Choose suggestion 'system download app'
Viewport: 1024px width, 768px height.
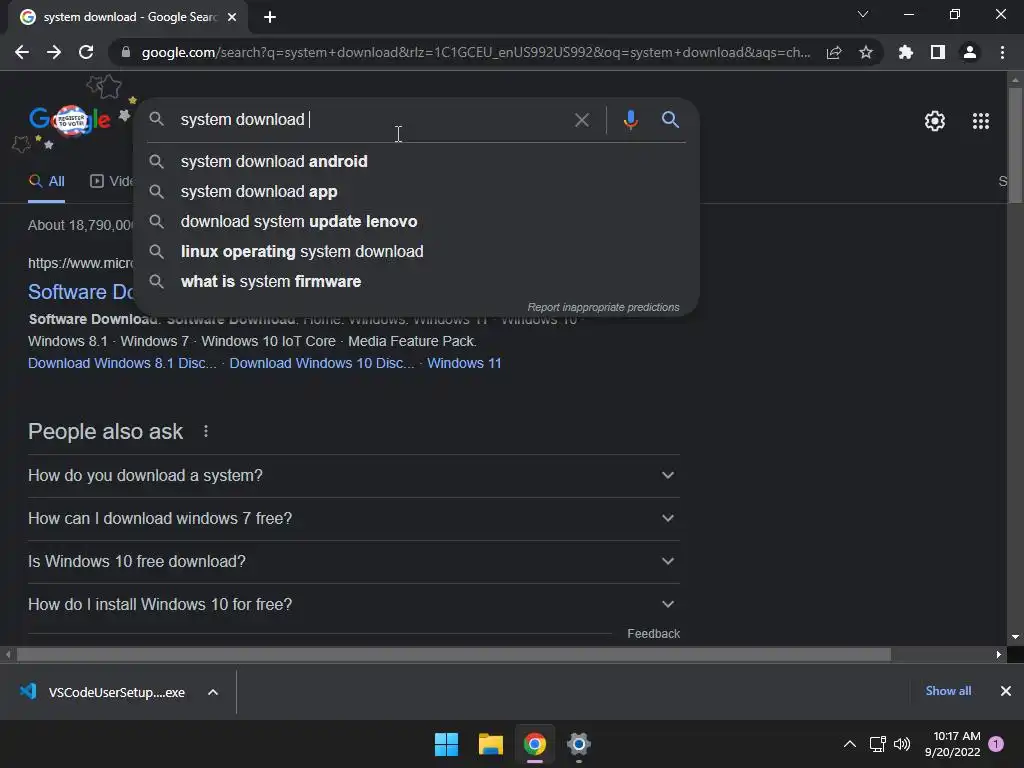416,191
